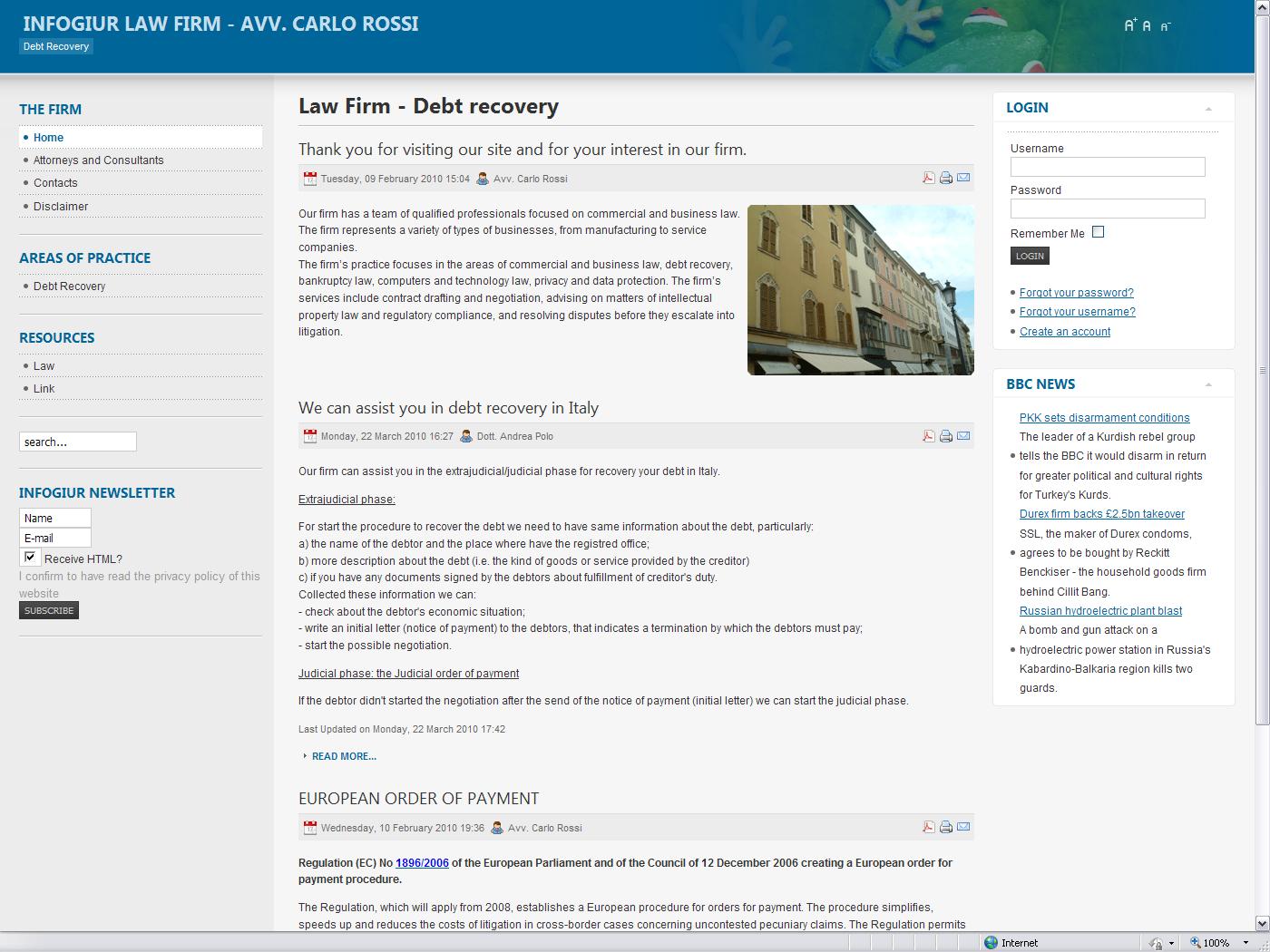Reset font size with middle A icon
The width and height of the screenshot is (1270, 952).
coord(1147,26)
